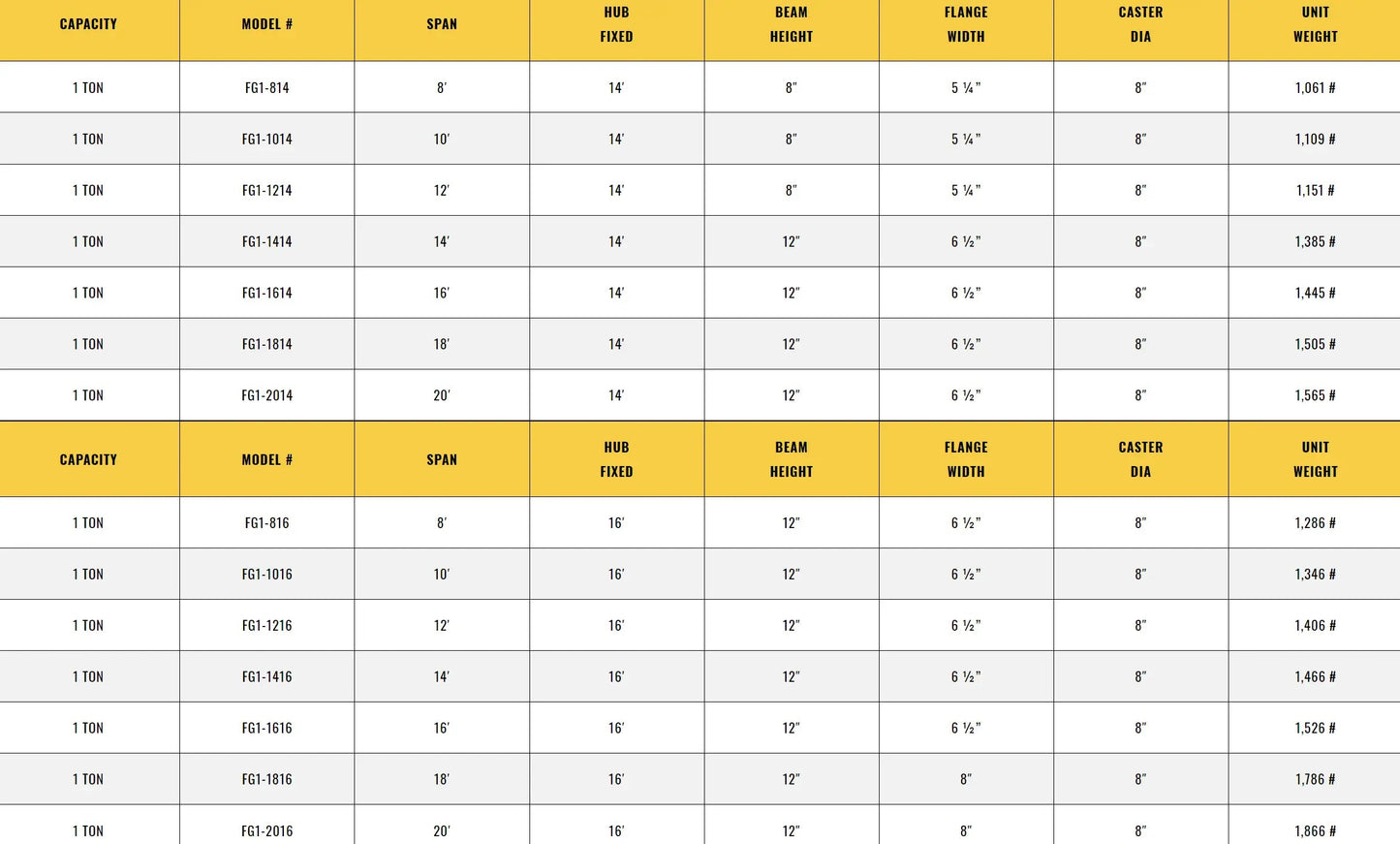Click the FG1-1214 model entry
This screenshot has width=1400, height=844.
[x=266, y=191]
